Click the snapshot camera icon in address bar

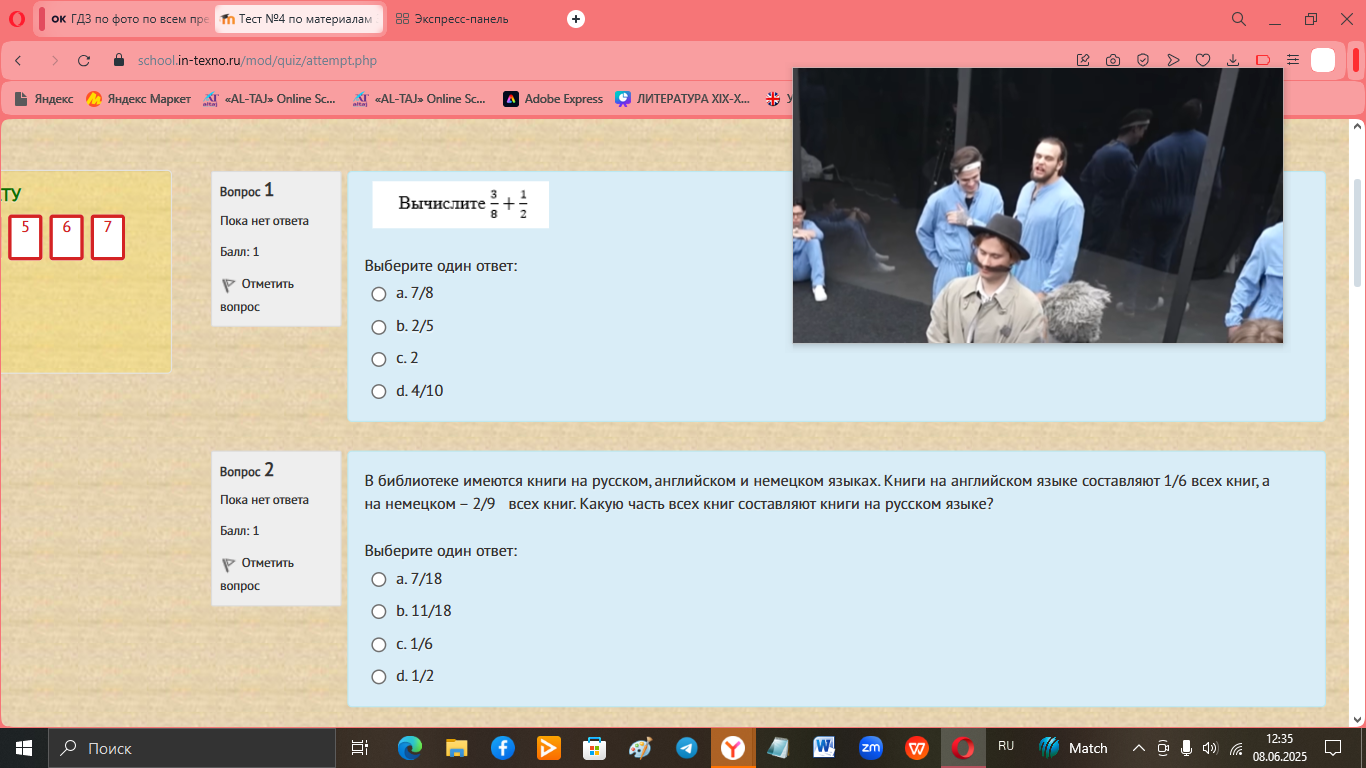pyautogui.click(x=1113, y=60)
